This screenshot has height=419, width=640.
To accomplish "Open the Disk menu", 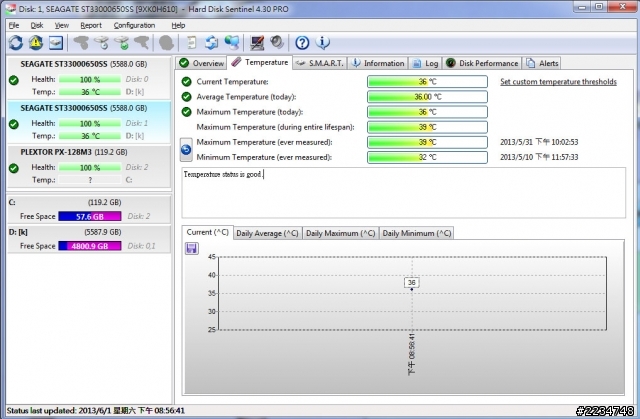I will [x=37, y=25].
